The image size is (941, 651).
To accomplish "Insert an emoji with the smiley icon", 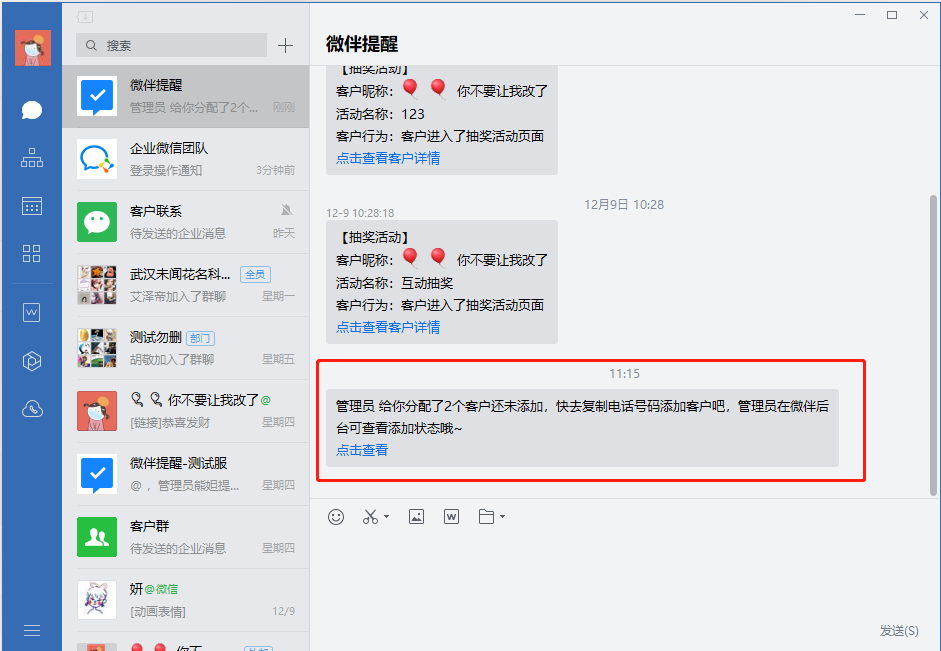I will coord(336,517).
